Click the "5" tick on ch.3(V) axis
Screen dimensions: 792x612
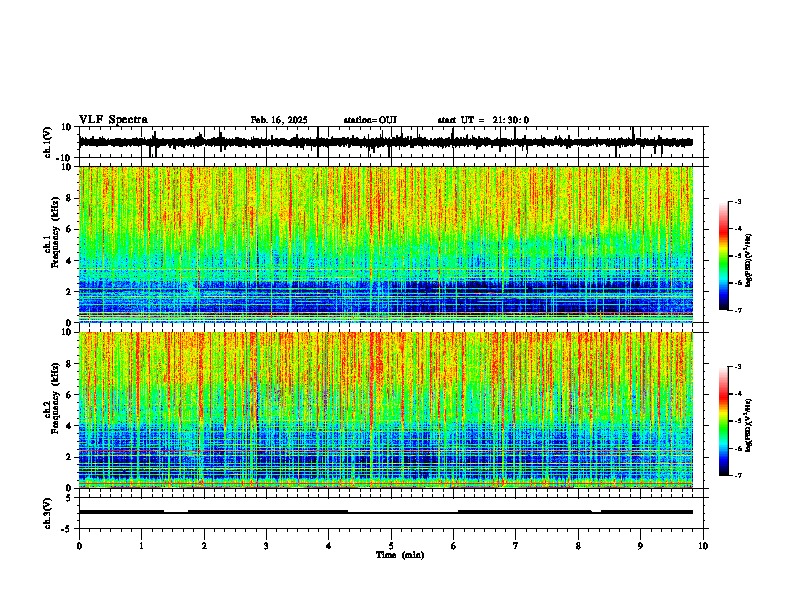(x=69, y=498)
